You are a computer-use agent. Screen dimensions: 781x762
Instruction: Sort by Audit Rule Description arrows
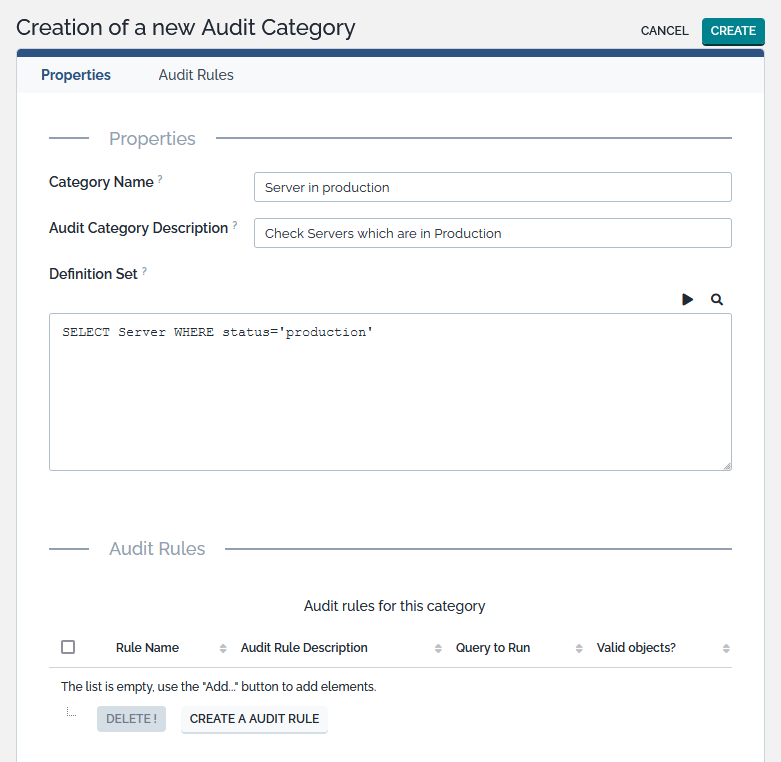point(438,648)
